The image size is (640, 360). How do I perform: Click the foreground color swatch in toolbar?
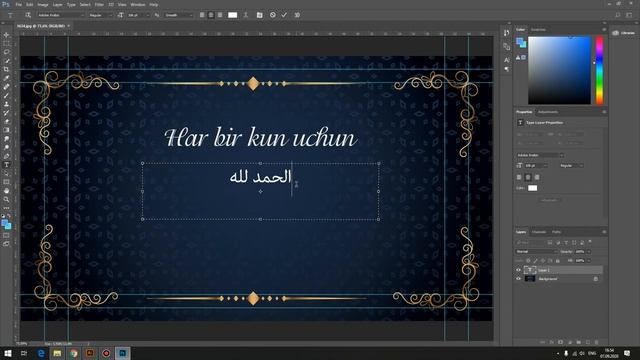tap(5, 223)
